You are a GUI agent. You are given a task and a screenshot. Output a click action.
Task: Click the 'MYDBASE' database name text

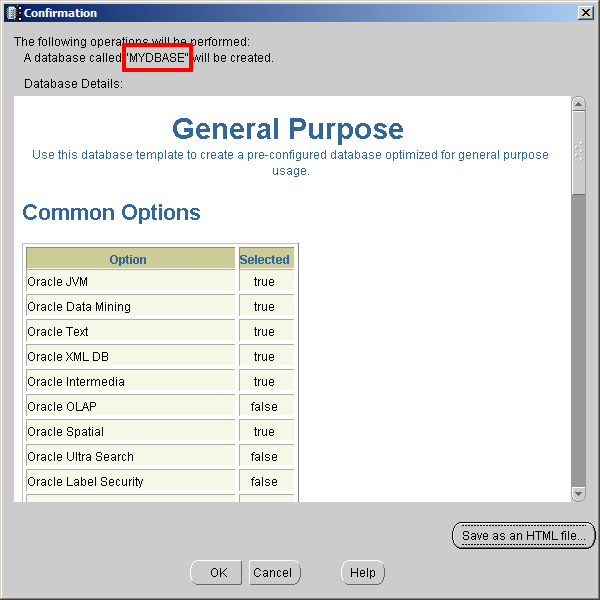pyautogui.click(x=157, y=58)
